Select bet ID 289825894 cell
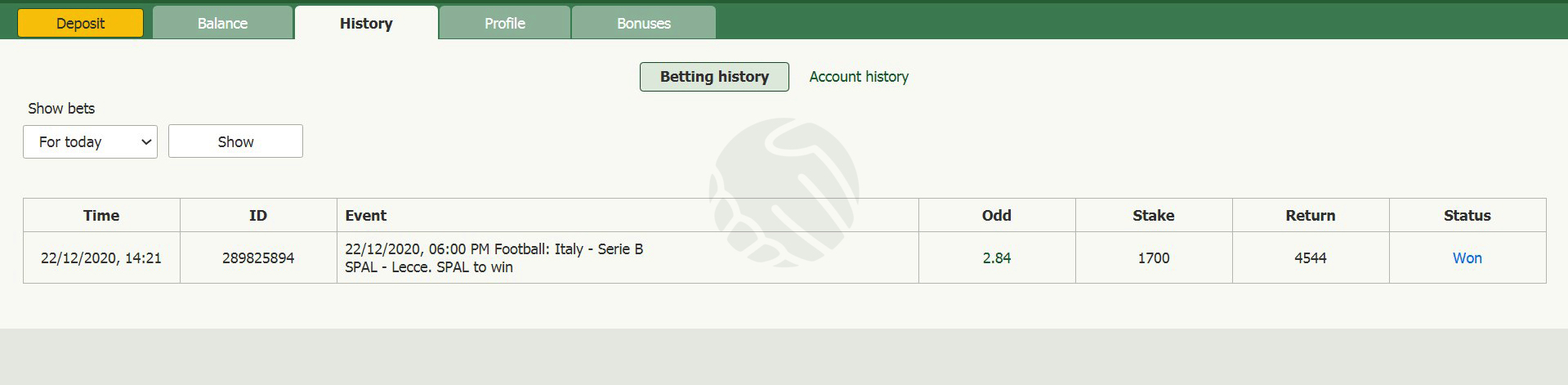 click(258, 257)
